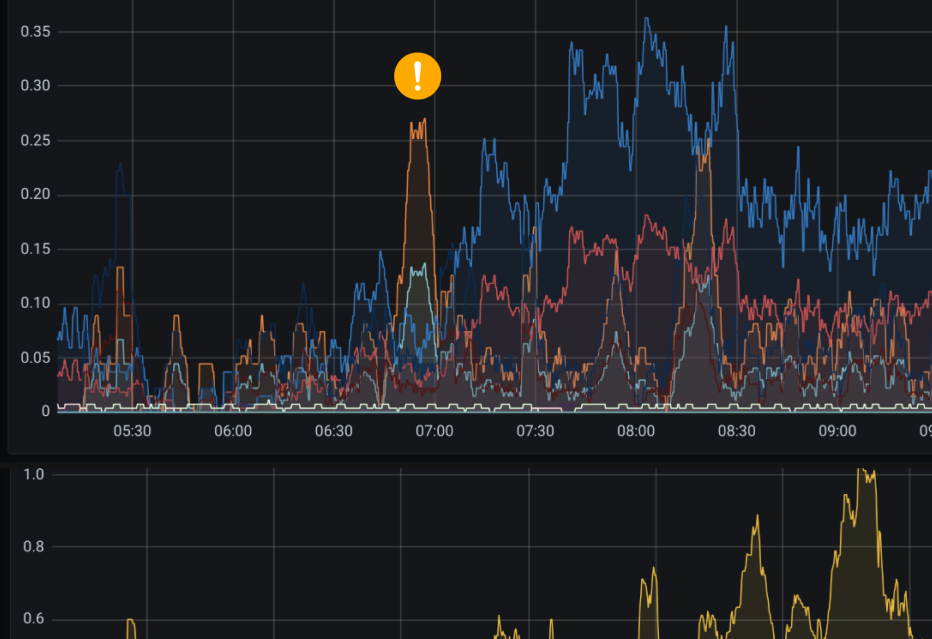Click the 0.05 y-axis label
Viewport: 932px width, 639px height.
click(35, 358)
